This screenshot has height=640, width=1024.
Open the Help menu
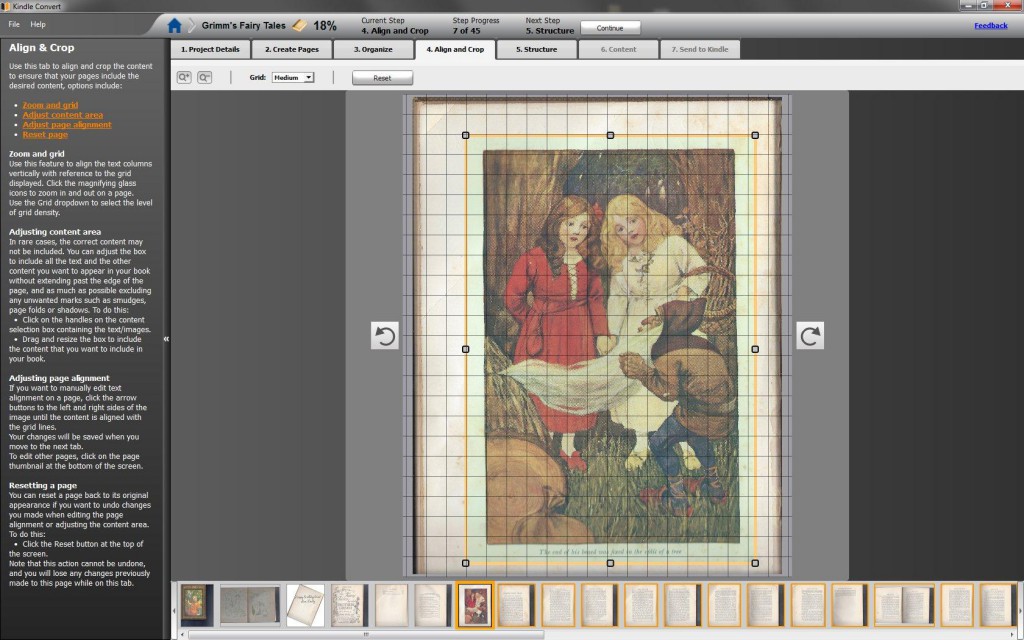[38, 23]
